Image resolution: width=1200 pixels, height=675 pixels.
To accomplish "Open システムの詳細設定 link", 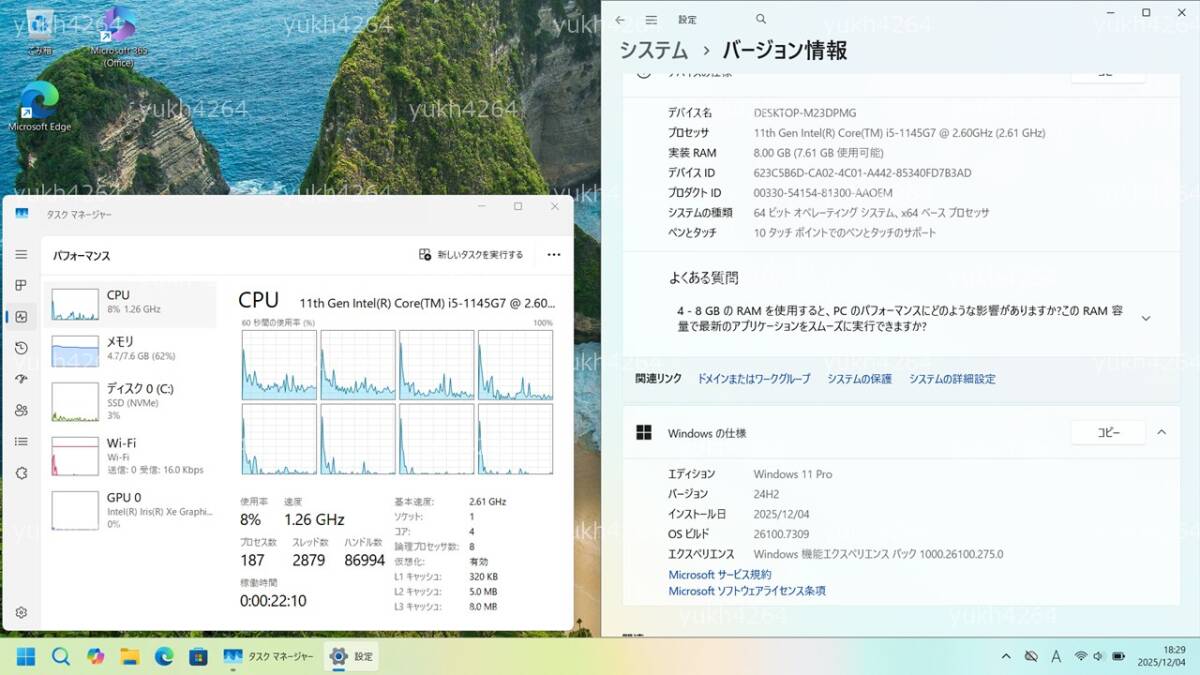I will 952,379.
